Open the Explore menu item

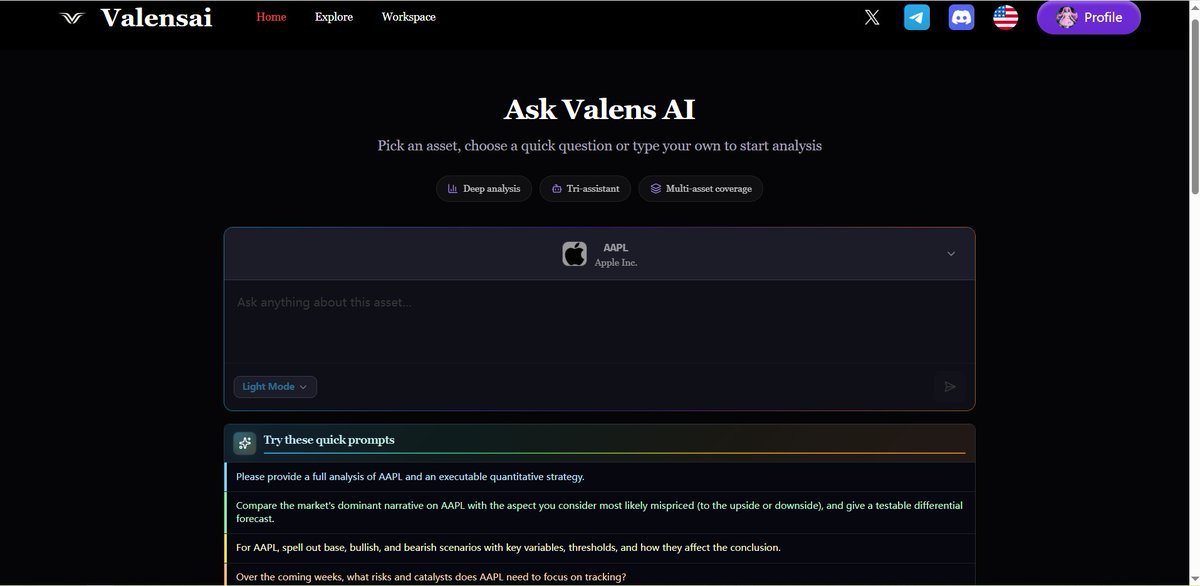(x=334, y=17)
